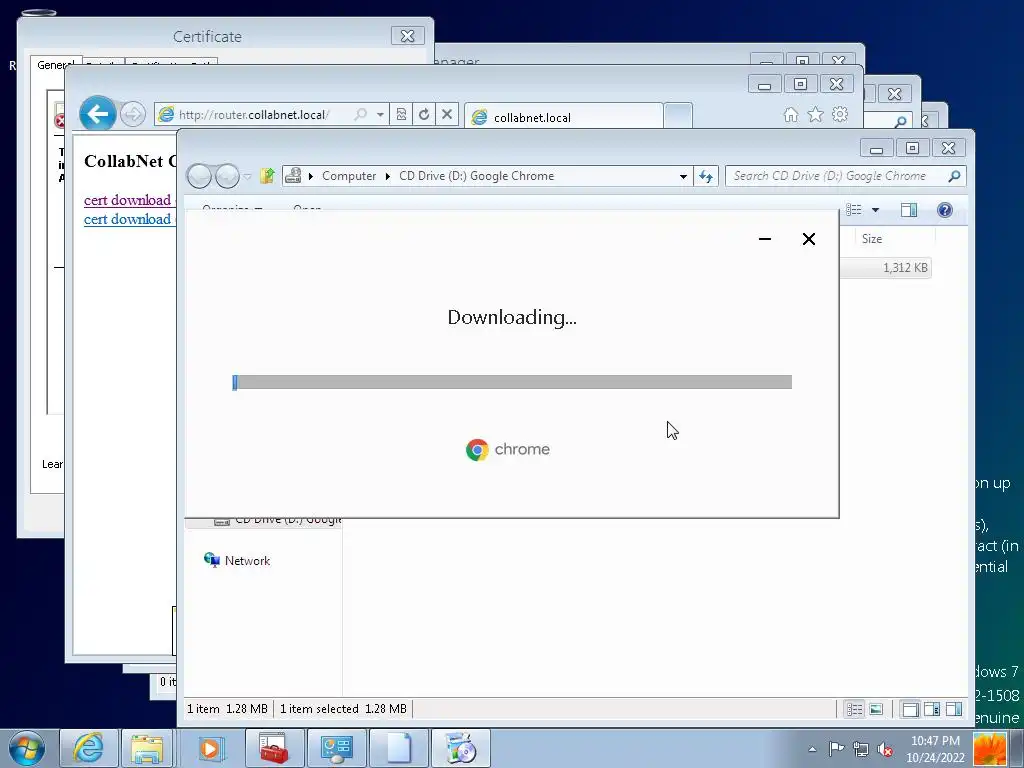This screenshot has width=1024, height=768.
Task: Click the network tray icon
Action: point(861,749)
